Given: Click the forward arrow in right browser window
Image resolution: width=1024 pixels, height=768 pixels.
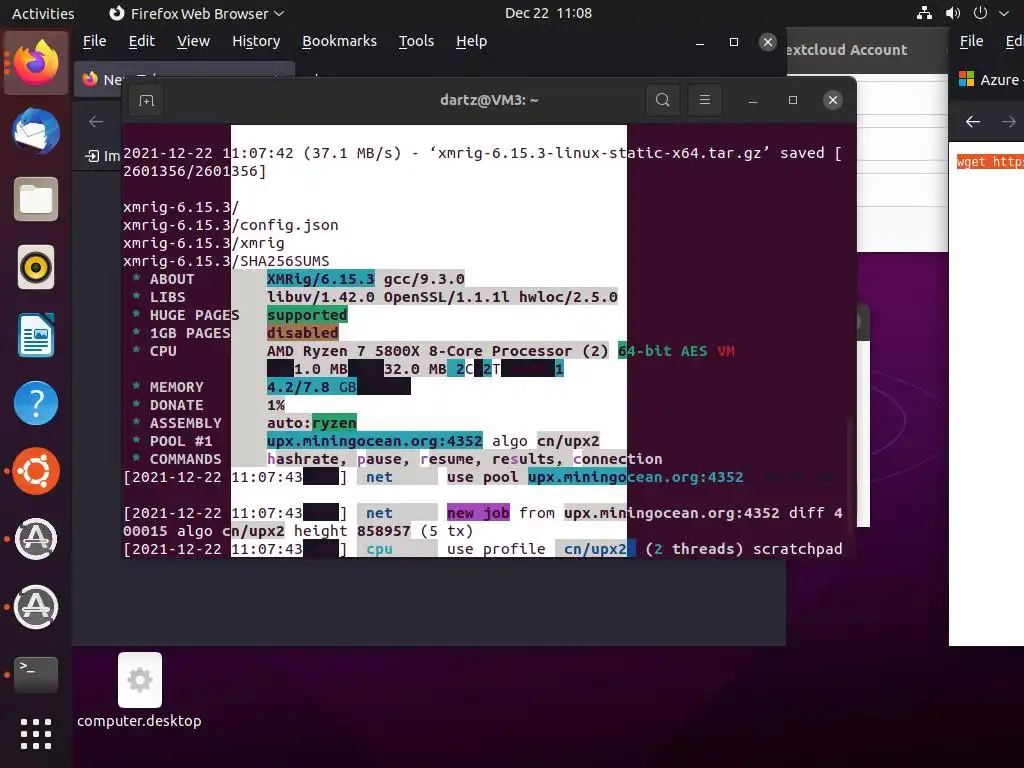Looking at the screenshot, I should point(1009,121).
